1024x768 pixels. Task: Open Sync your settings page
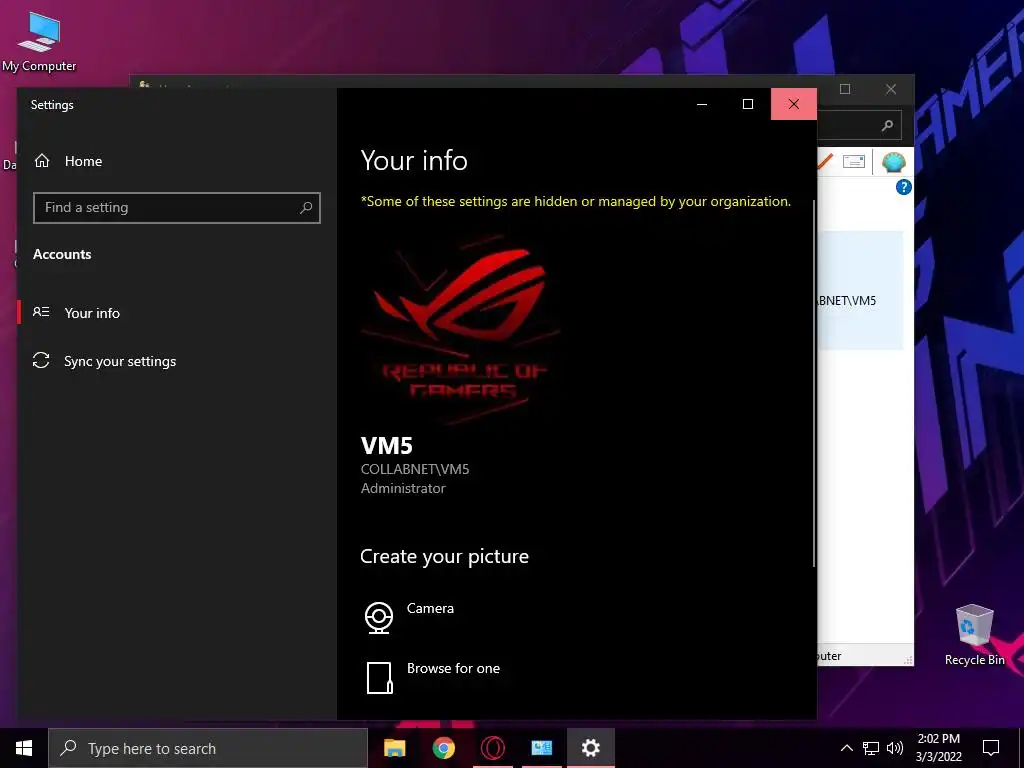120,361
